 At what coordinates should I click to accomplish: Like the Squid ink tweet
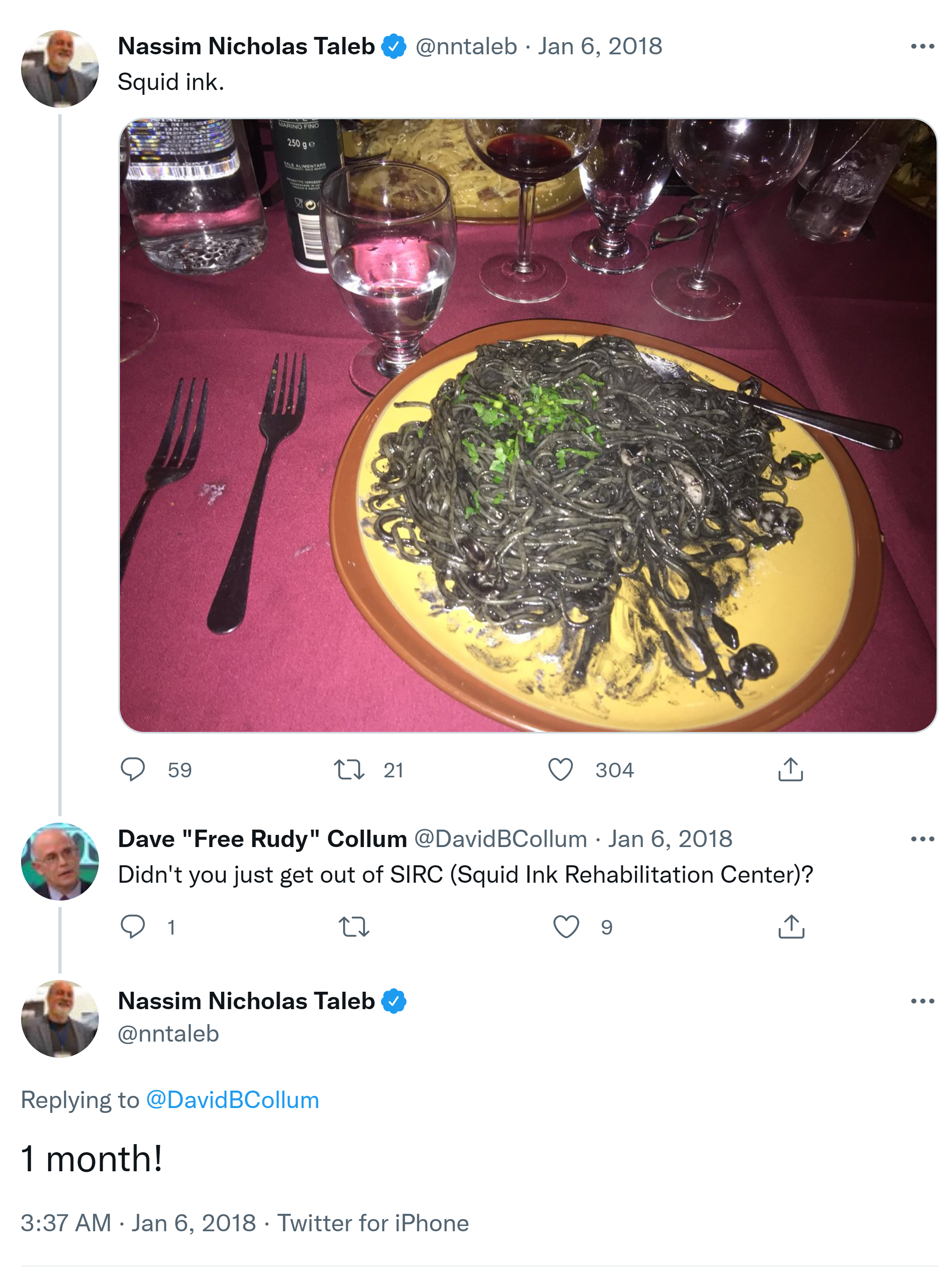(560, 770)
